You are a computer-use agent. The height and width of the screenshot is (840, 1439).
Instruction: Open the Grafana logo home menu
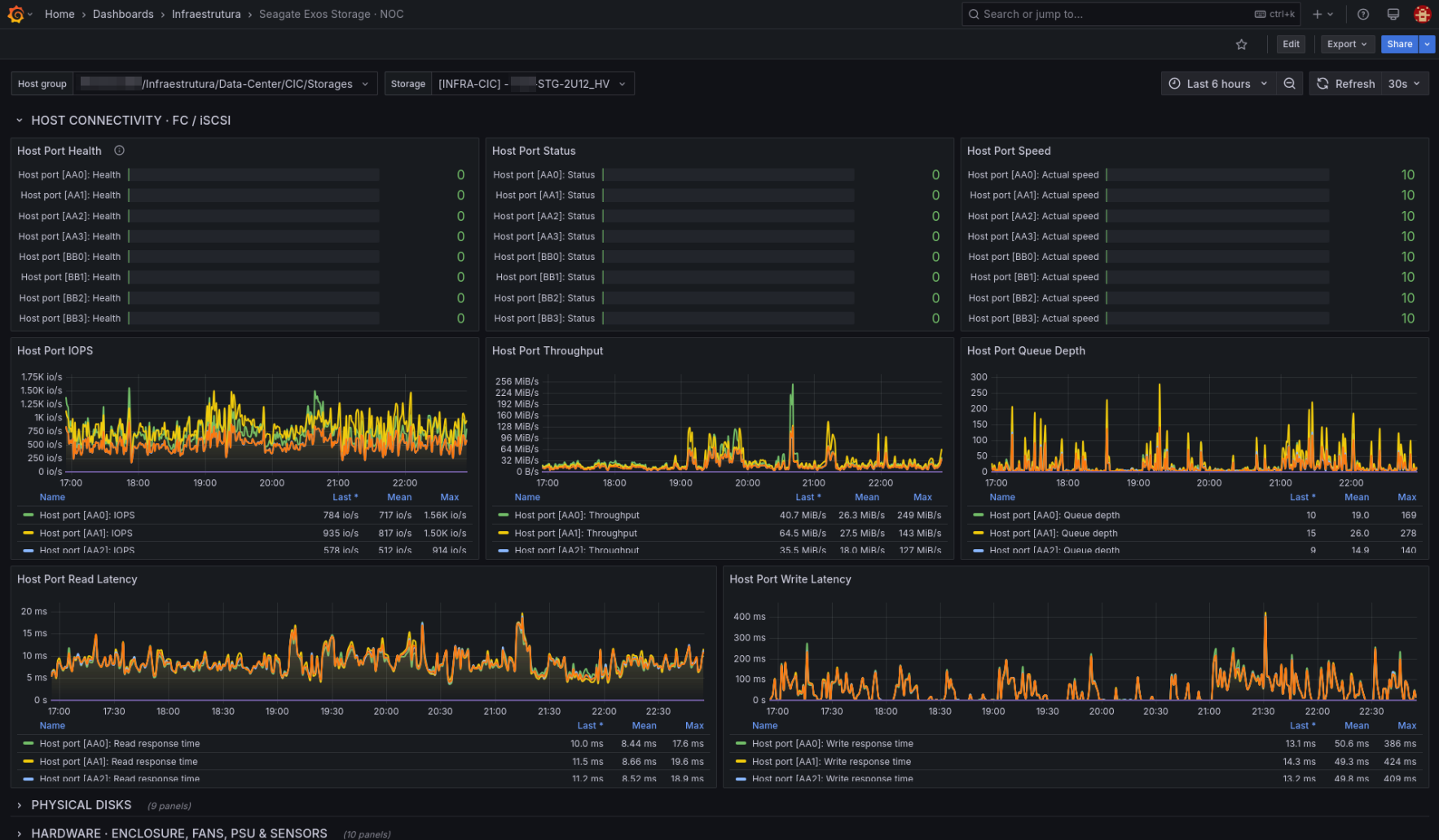click(15, 14)
